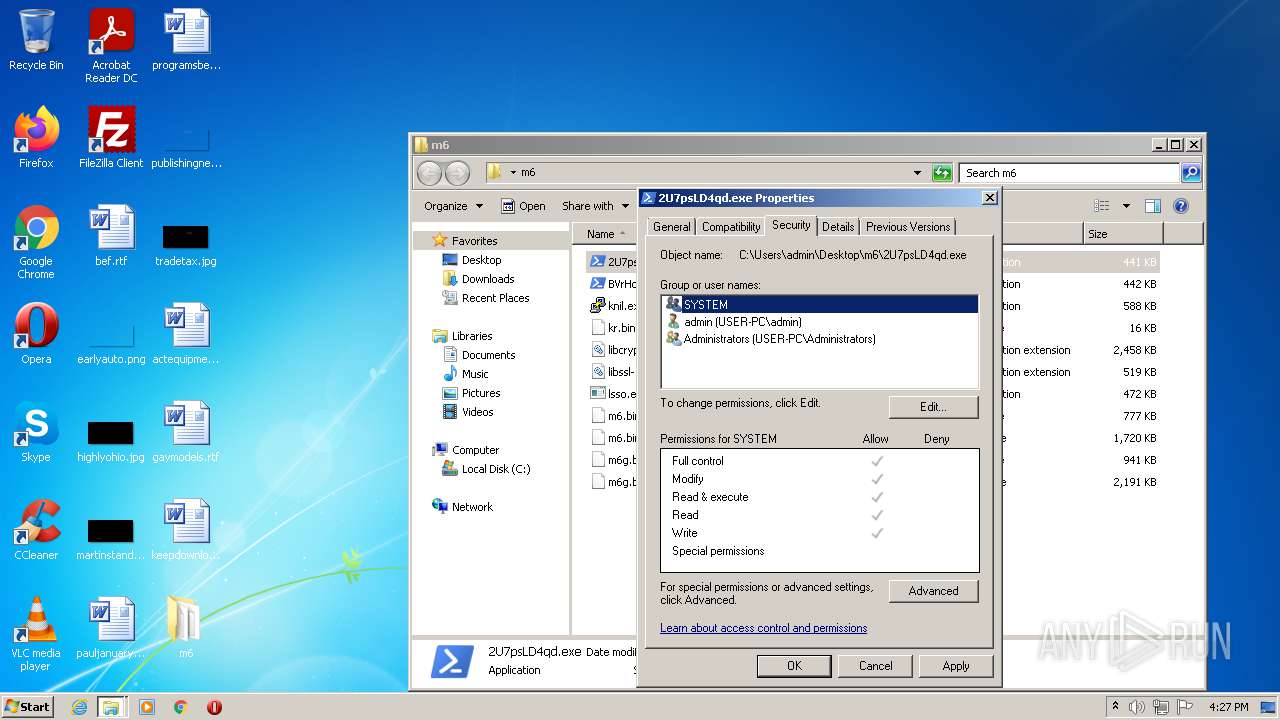Select the m6 folder on desktop

click(186, 627)
